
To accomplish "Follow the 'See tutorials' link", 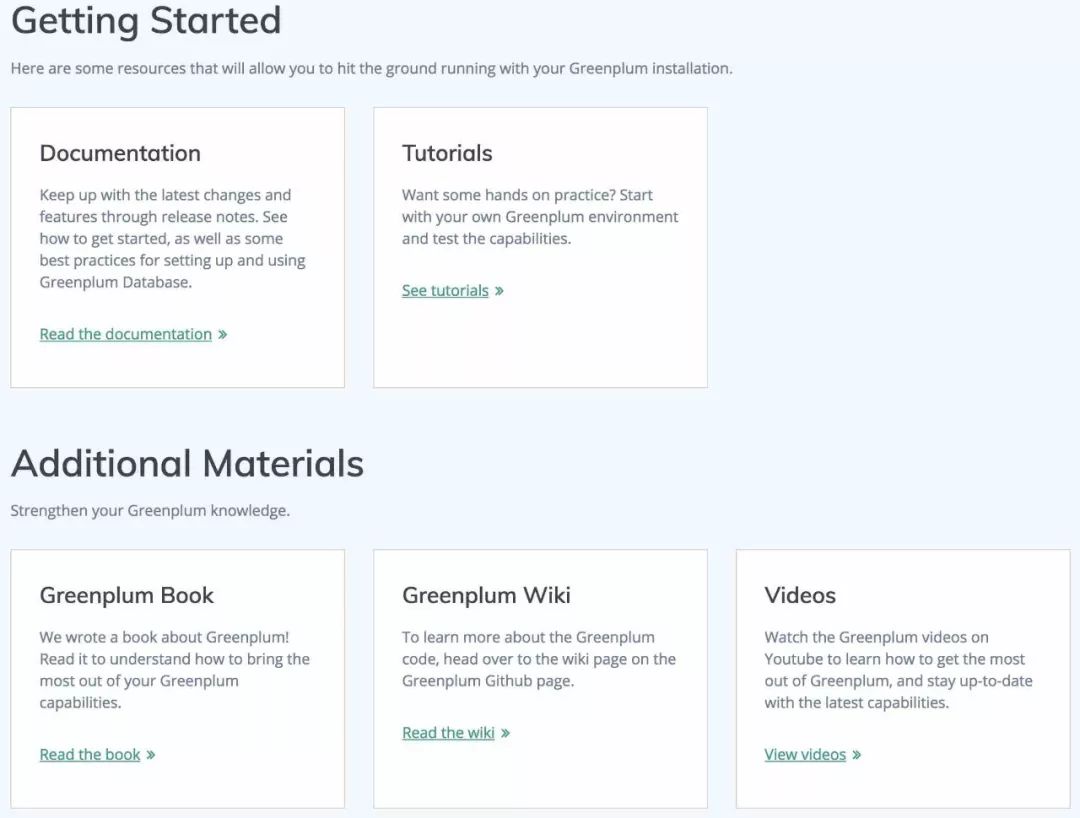I will pyautogui.click(x=445, y=291).
